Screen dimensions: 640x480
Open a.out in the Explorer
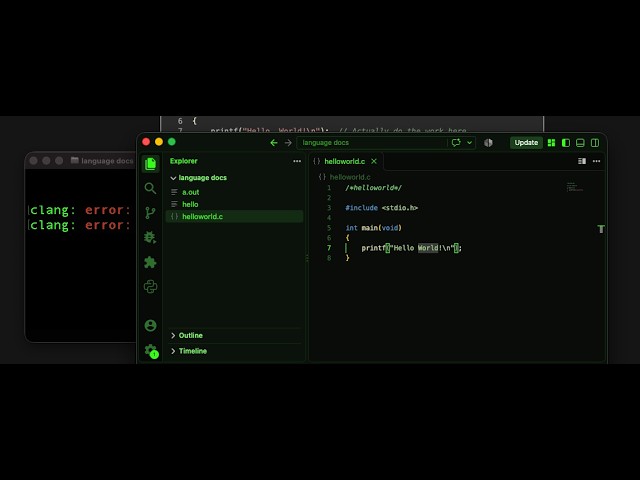click(234, 192)
